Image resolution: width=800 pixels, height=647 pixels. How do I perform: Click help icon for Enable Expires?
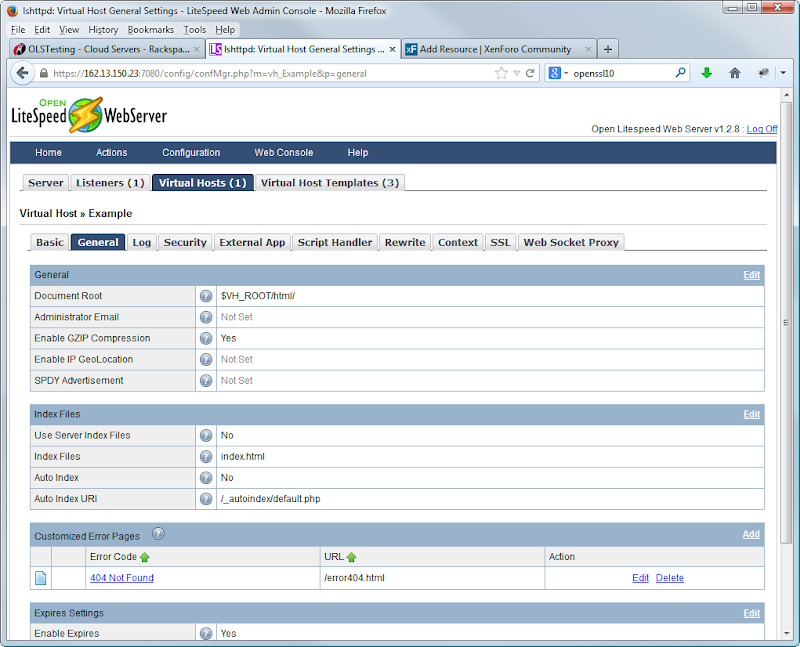tap(206, 633)
